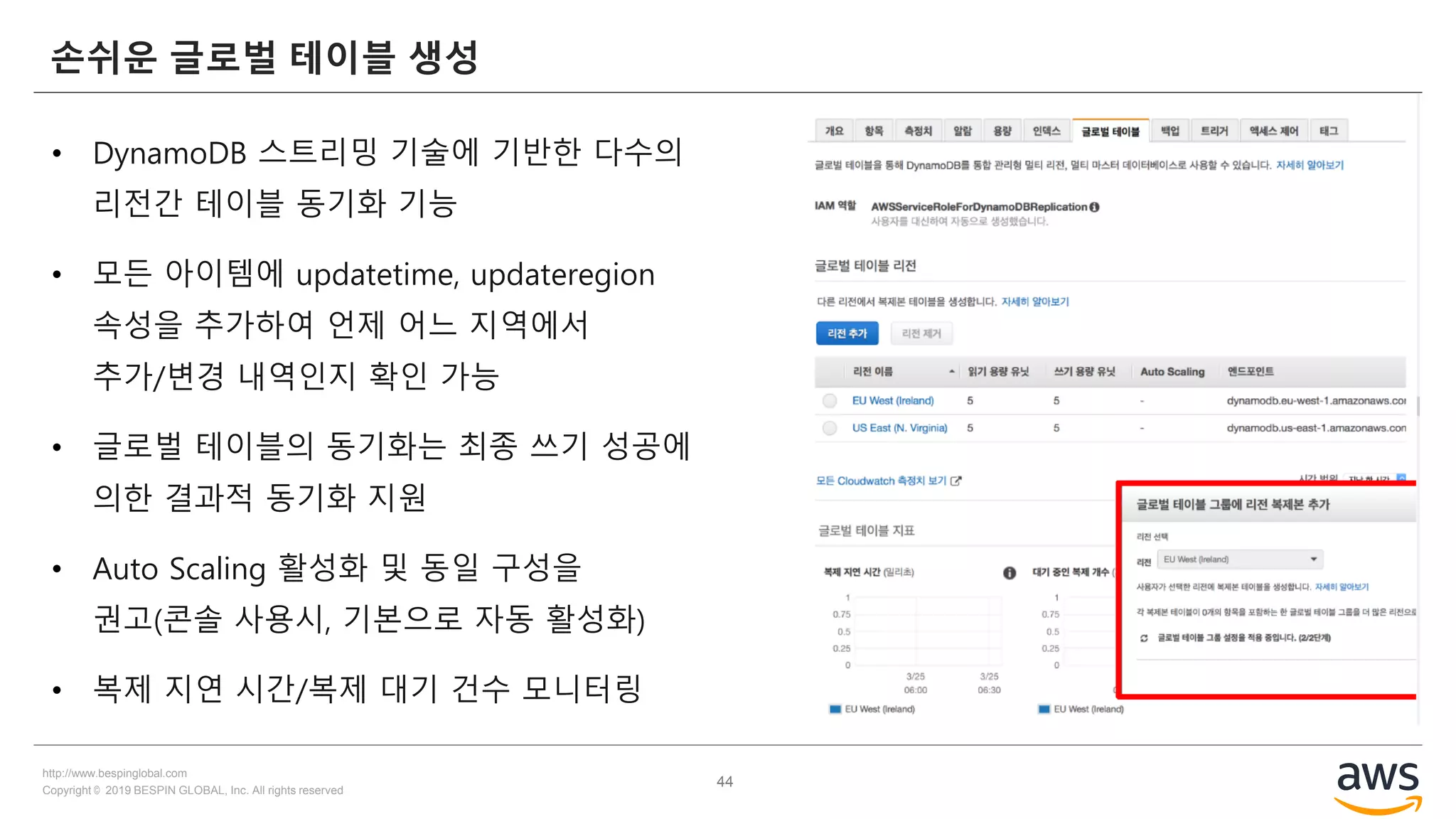This screenshot has height=819, width=1456.
Task: Click the EU West legend swatch under 복제 지연 시간
Action: [835, 709]
